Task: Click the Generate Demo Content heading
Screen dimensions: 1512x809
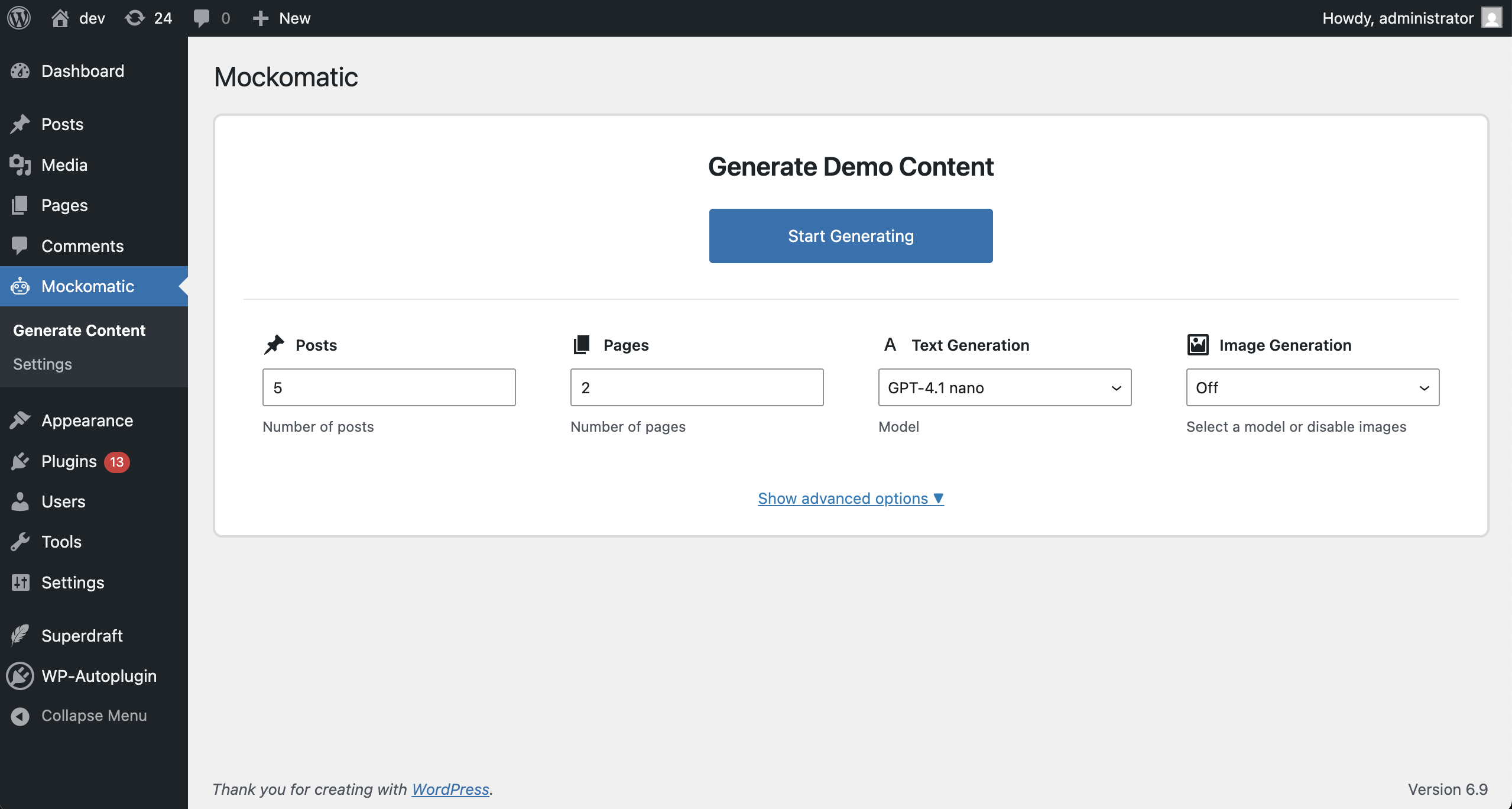Action: click(851, 167)
